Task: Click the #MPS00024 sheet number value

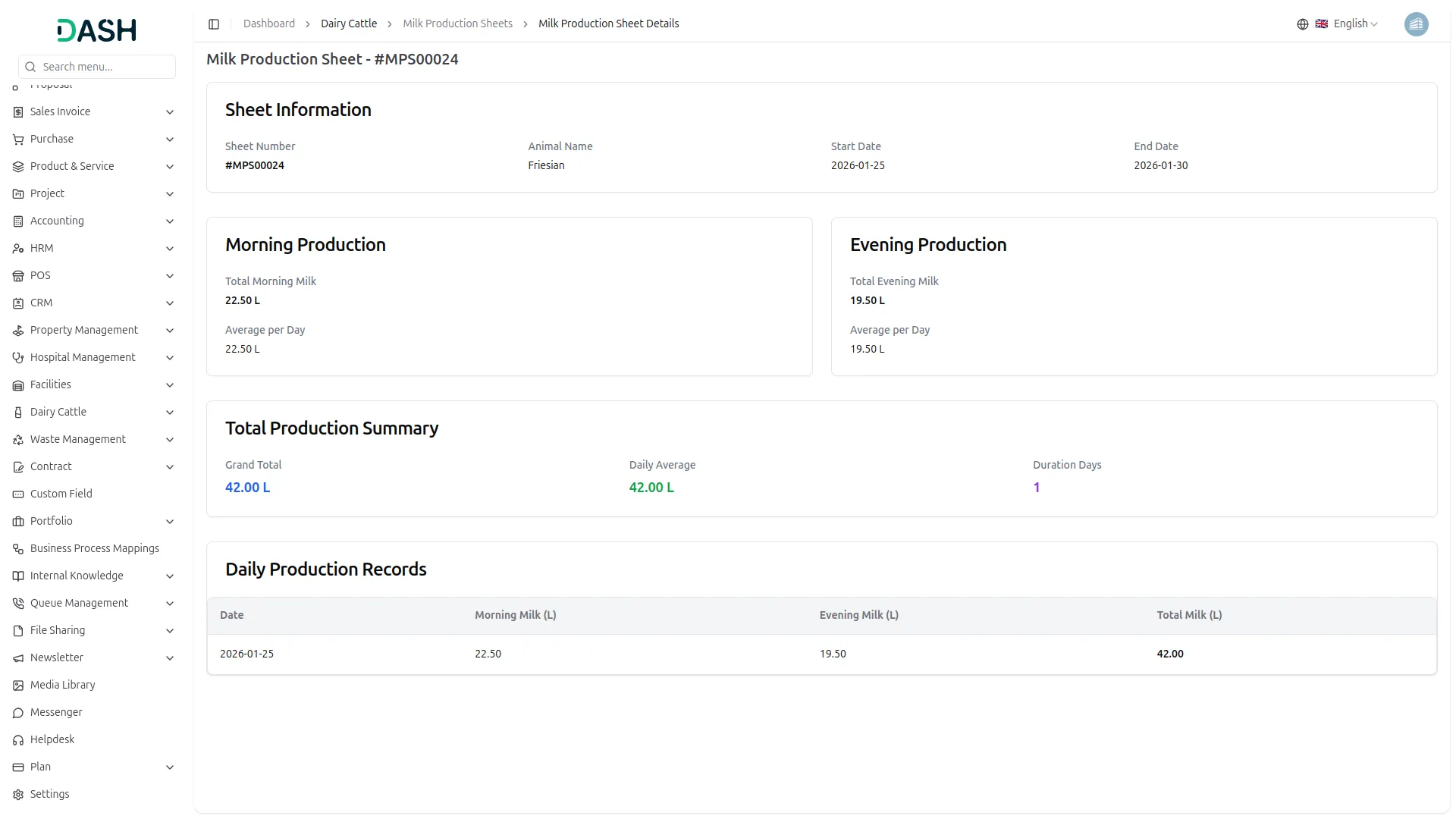Action: coord(255,165)
